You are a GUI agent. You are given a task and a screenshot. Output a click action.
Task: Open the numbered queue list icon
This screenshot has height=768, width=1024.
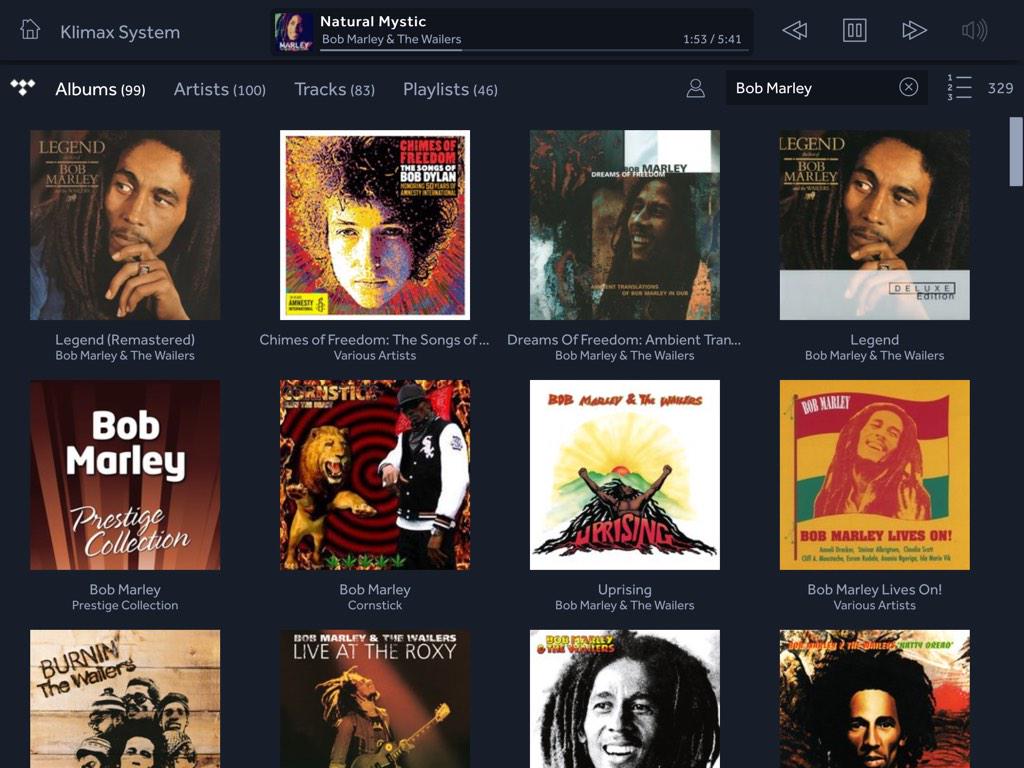(959, 88)
